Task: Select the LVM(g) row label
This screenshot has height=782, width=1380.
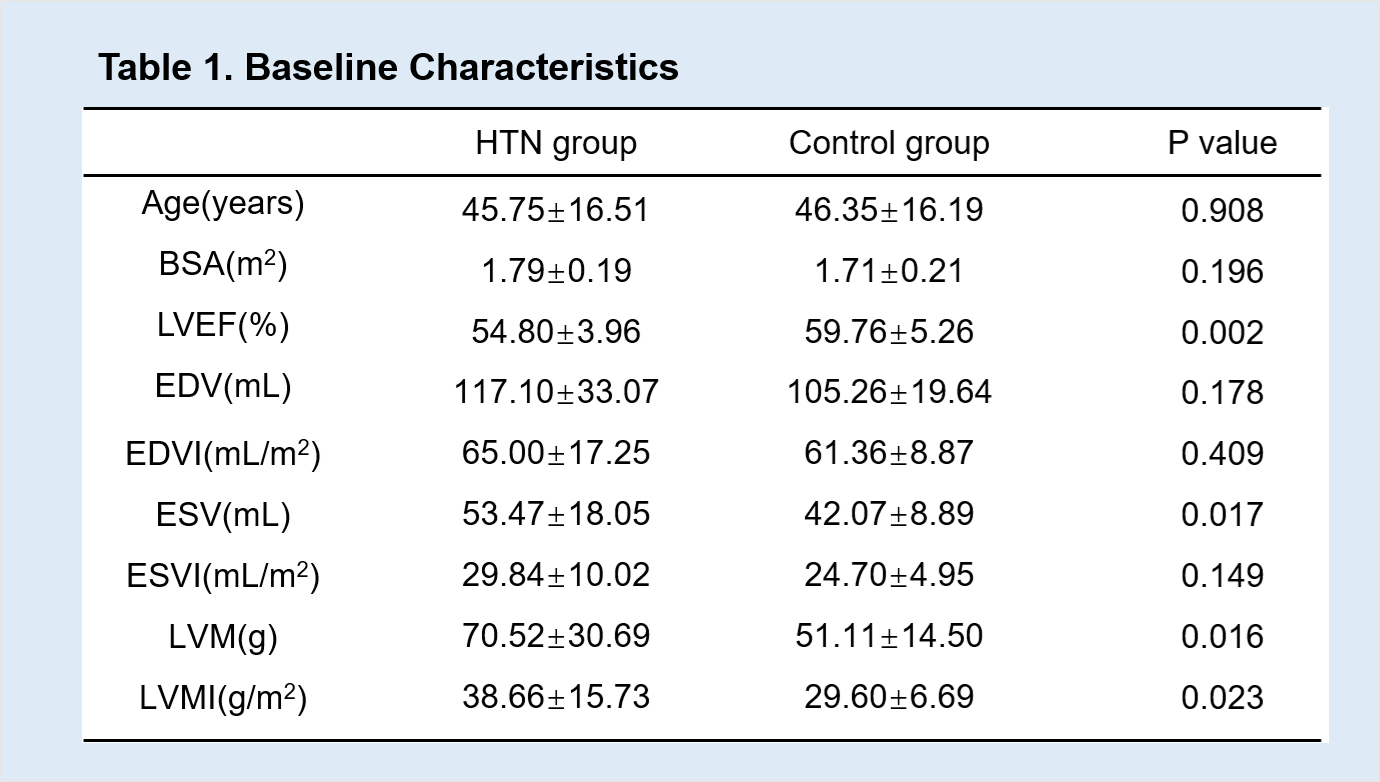Action: (223, 637)
